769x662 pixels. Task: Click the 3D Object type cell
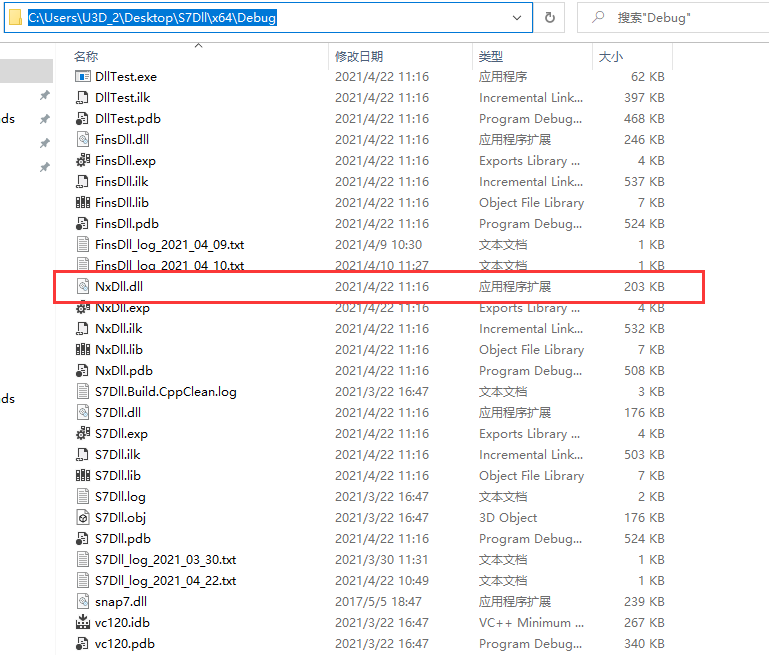coord(508,517)
